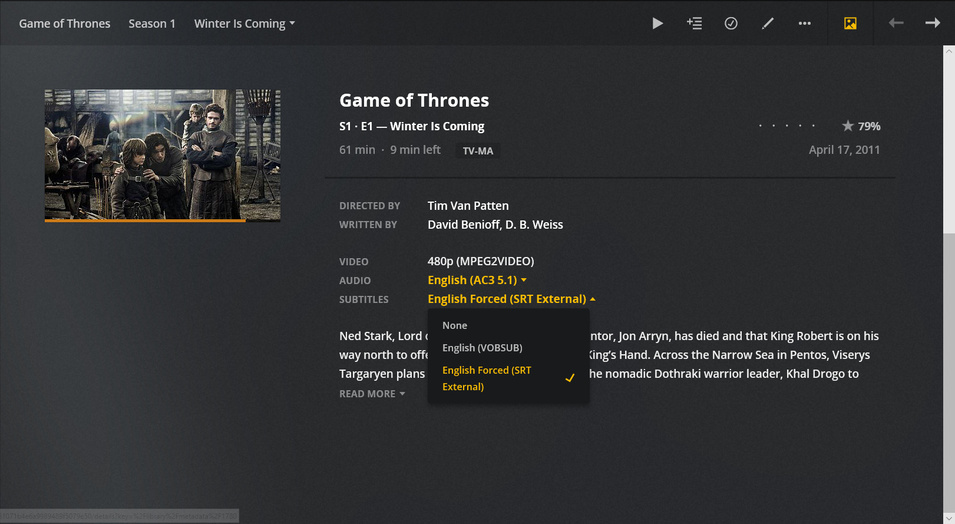Open the English (AC3 5.1) audio dropdown

pos(477,280)
